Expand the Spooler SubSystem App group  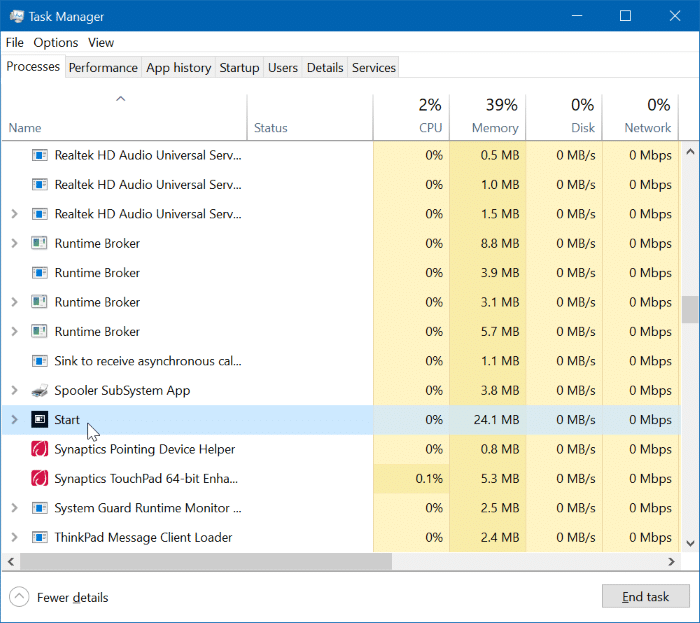coord(14,390)
